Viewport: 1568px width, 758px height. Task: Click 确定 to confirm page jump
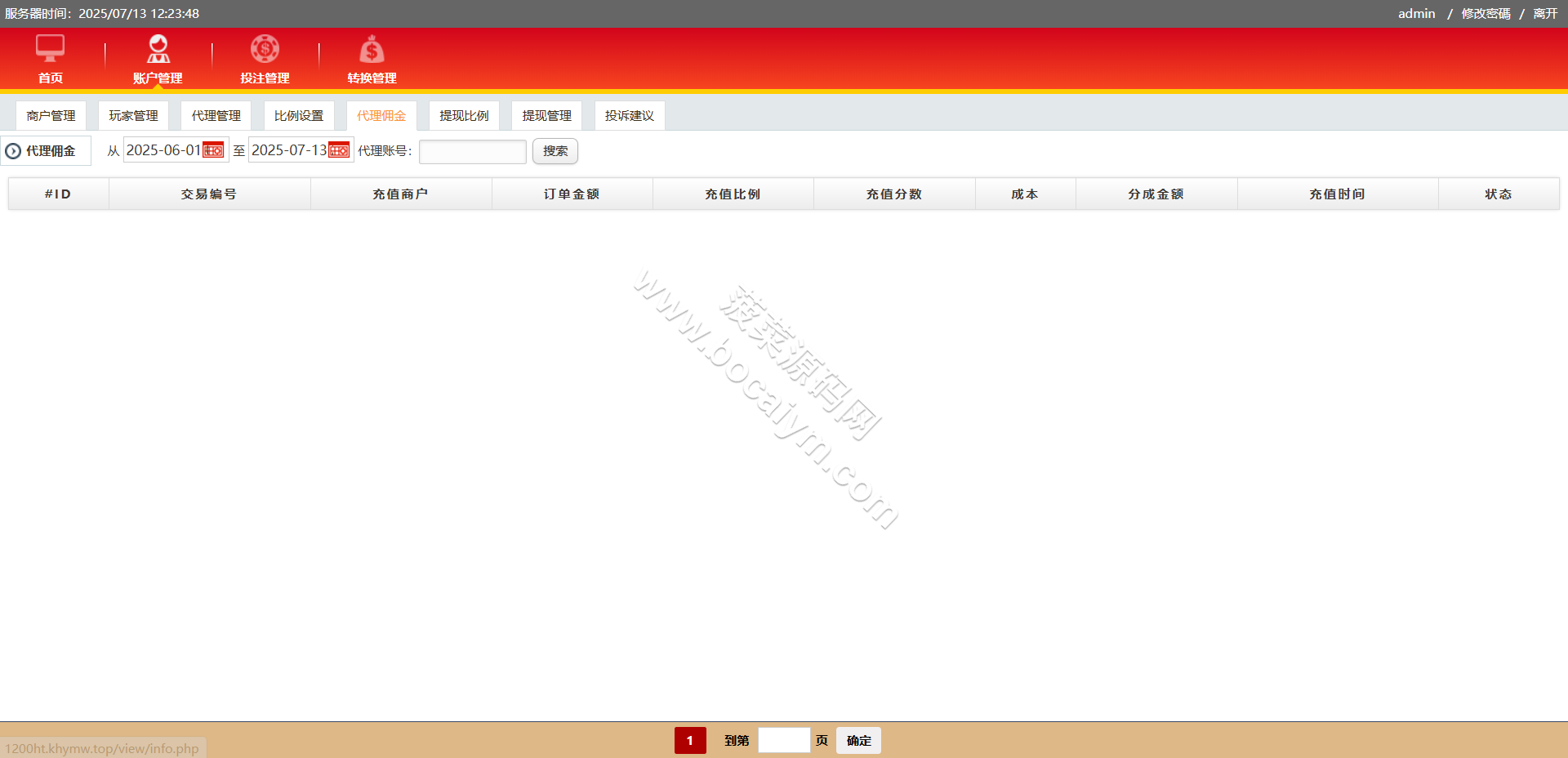click(x=858, y=741)
